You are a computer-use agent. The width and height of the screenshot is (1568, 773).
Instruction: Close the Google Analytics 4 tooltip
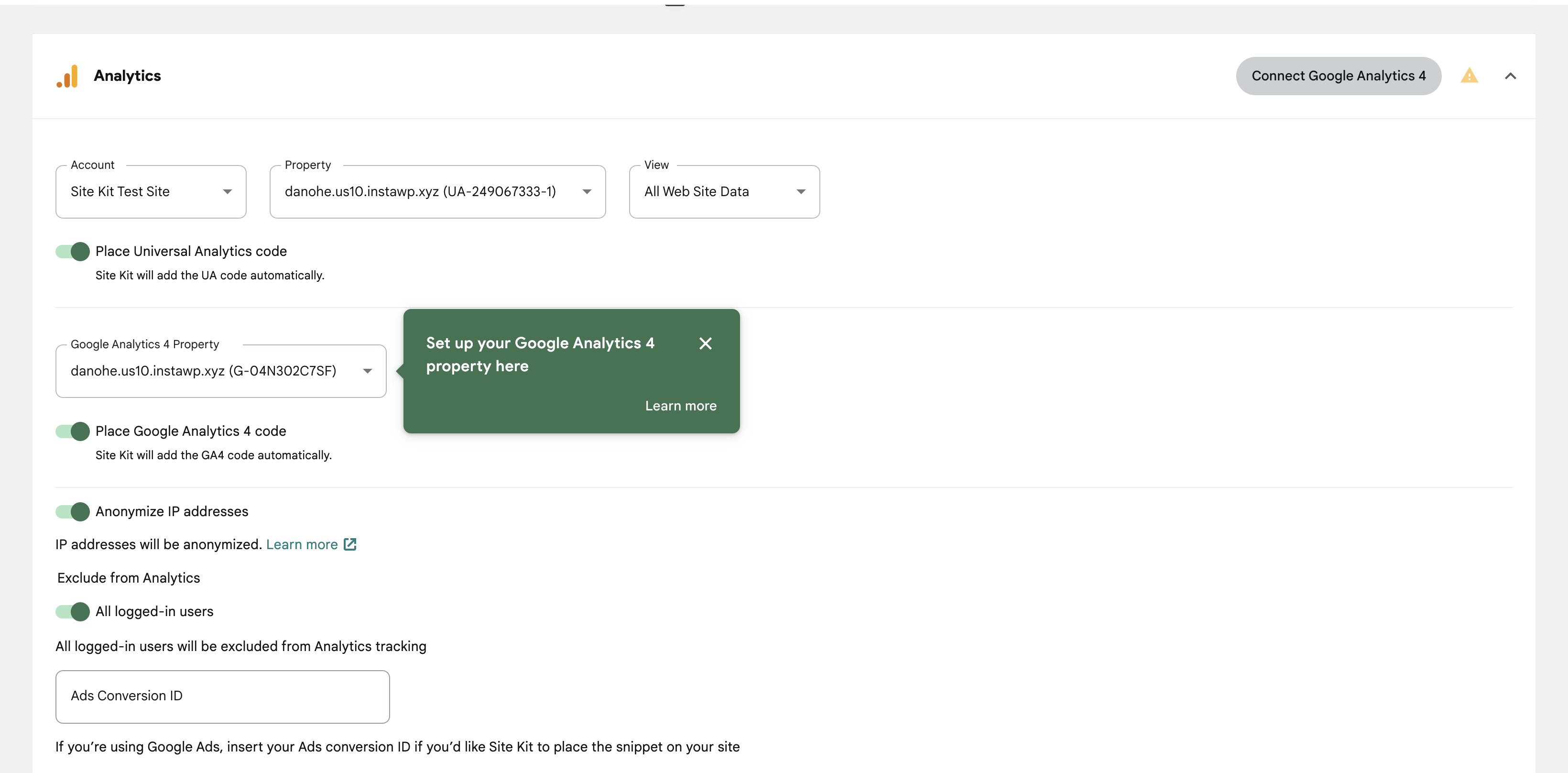pyautogui.click(x=706, y=343)
